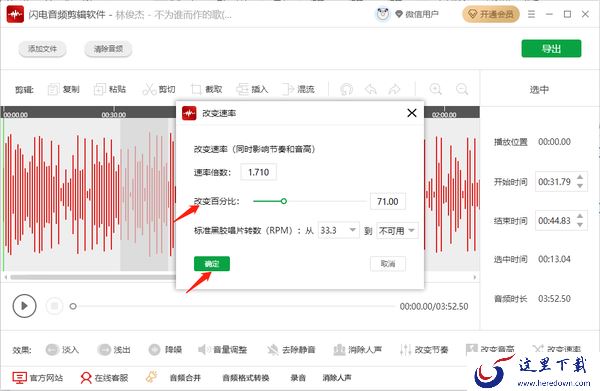
Task: Apply the Fade In (淡入) effect
Action: coord(62,350)
